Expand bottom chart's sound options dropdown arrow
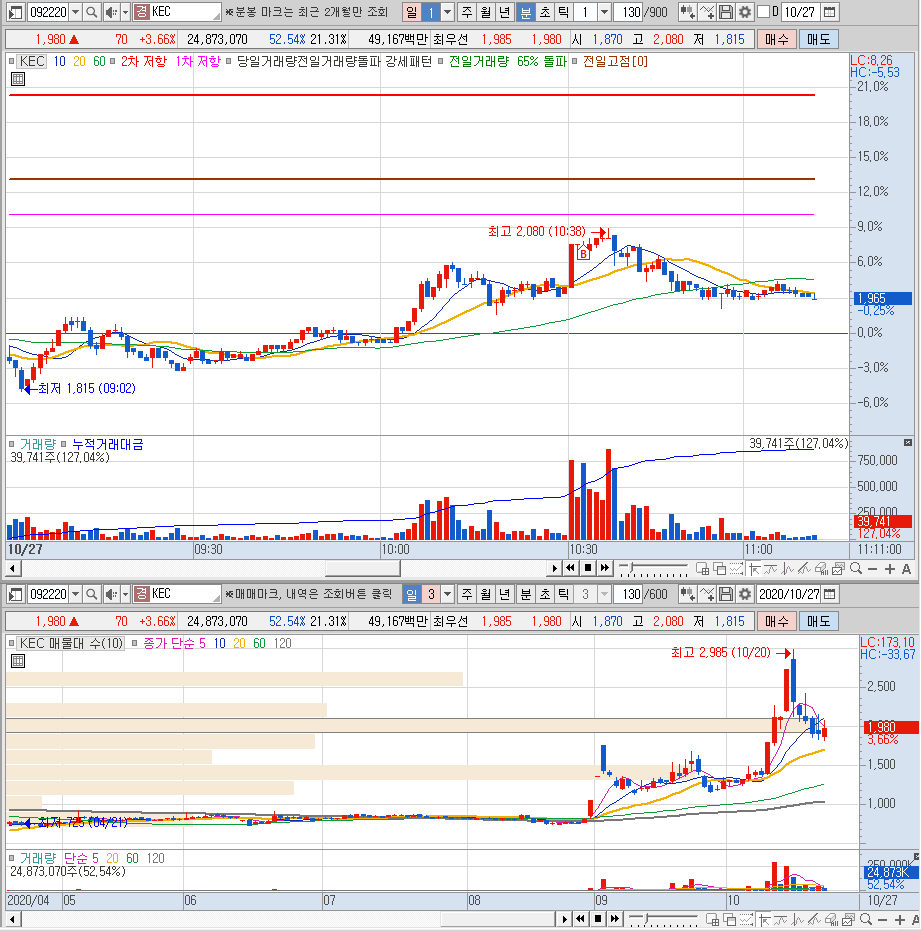Image resolution: width=921 pixels, height=931 pixels. point(125,594)
